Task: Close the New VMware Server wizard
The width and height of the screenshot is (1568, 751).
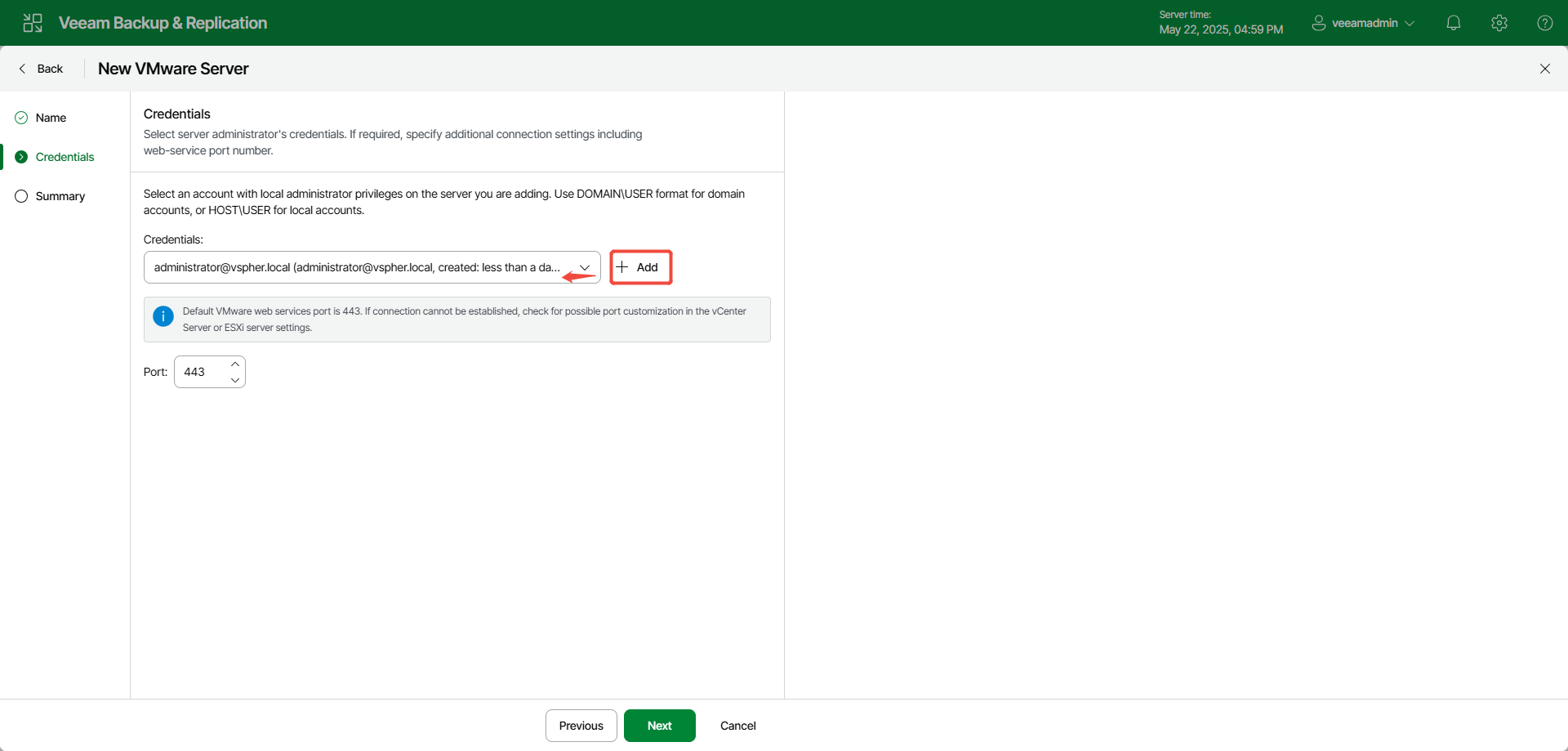Action: point(1545,69)
